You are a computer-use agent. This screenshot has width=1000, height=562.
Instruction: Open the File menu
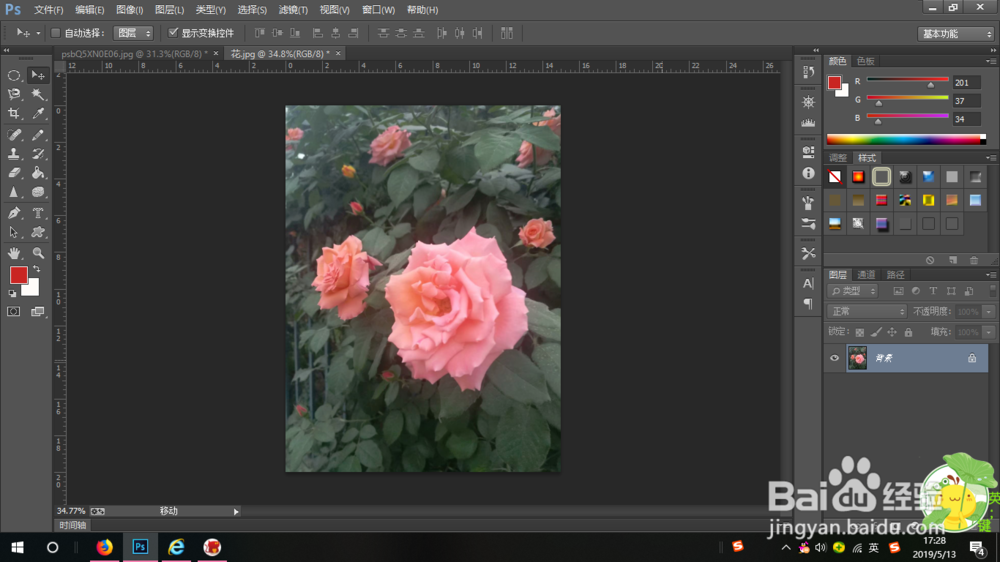48,10
